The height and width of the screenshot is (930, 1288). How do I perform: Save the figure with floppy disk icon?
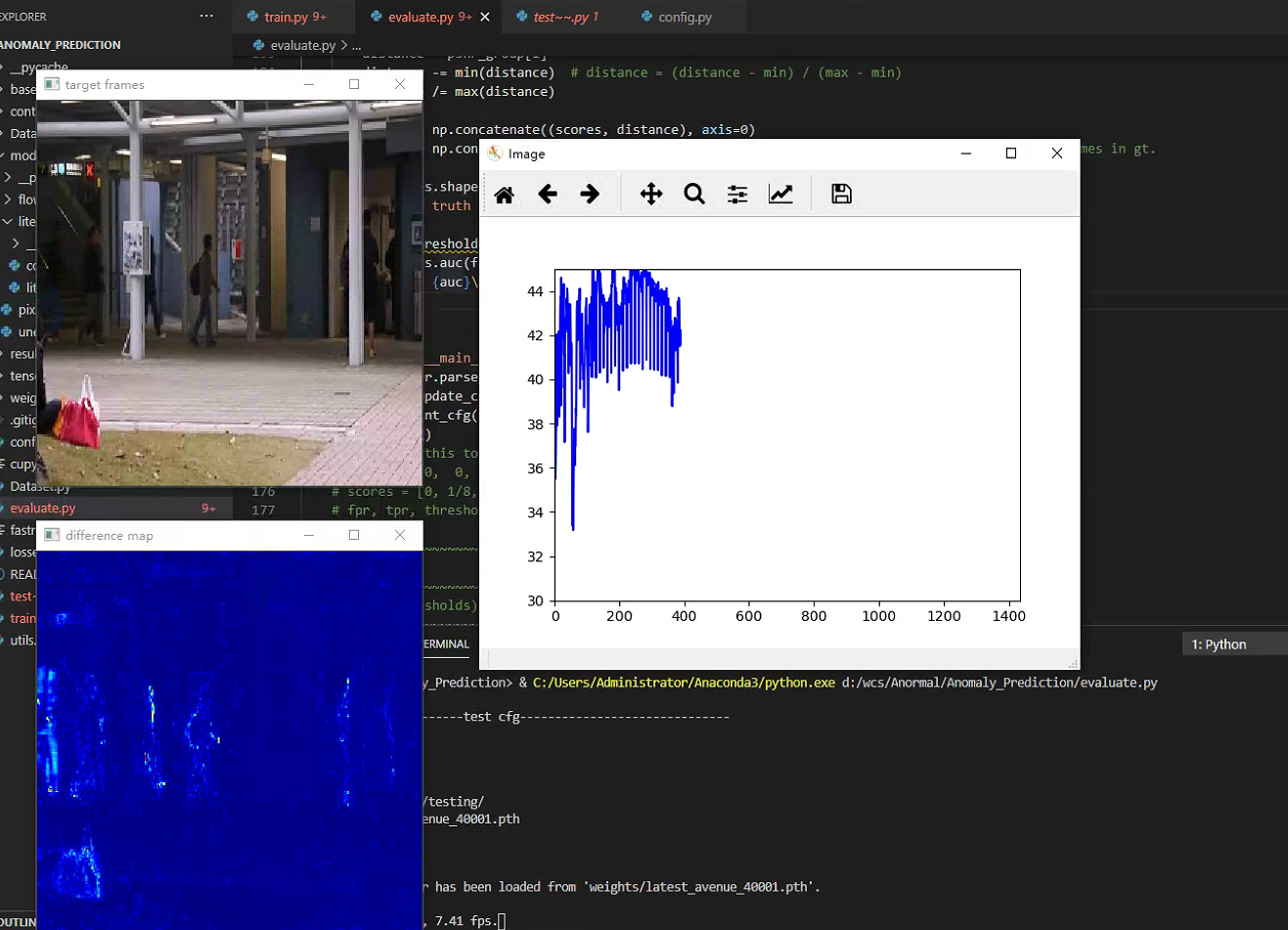(841, 194)
